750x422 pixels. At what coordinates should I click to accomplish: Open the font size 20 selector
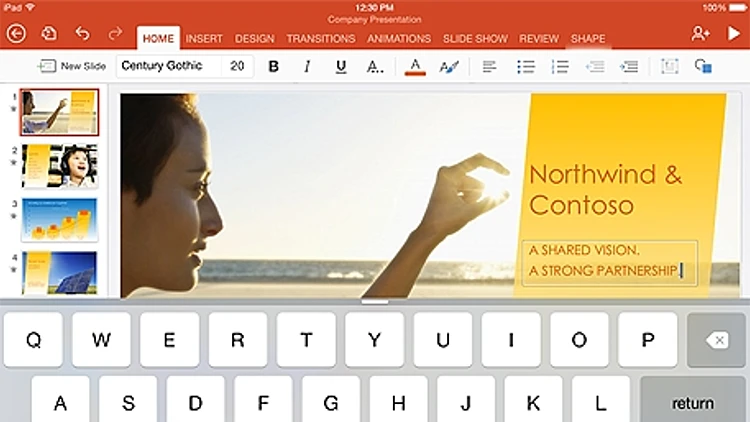pyautogui.click(x=237, y=67)
